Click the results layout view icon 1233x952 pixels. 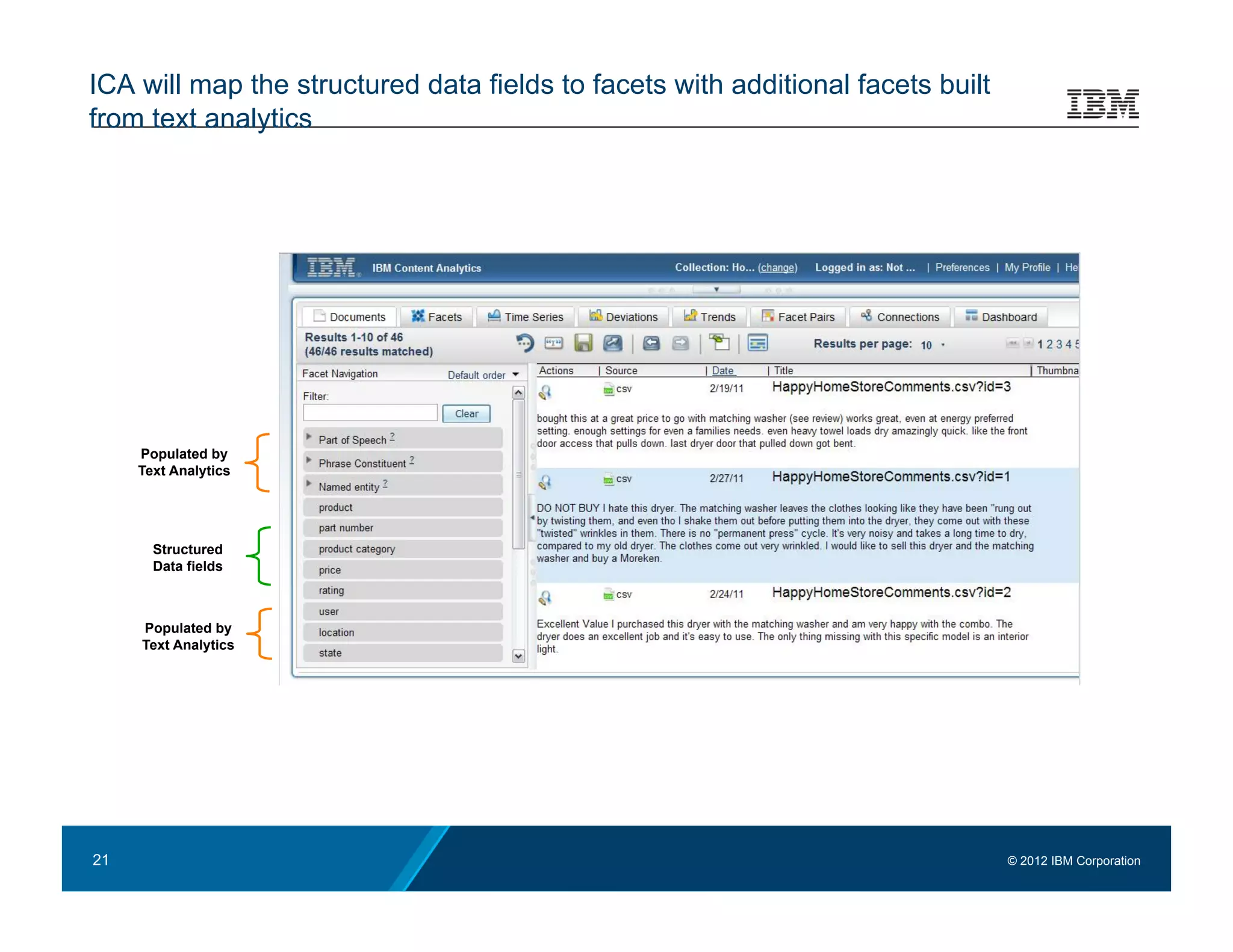757,342
